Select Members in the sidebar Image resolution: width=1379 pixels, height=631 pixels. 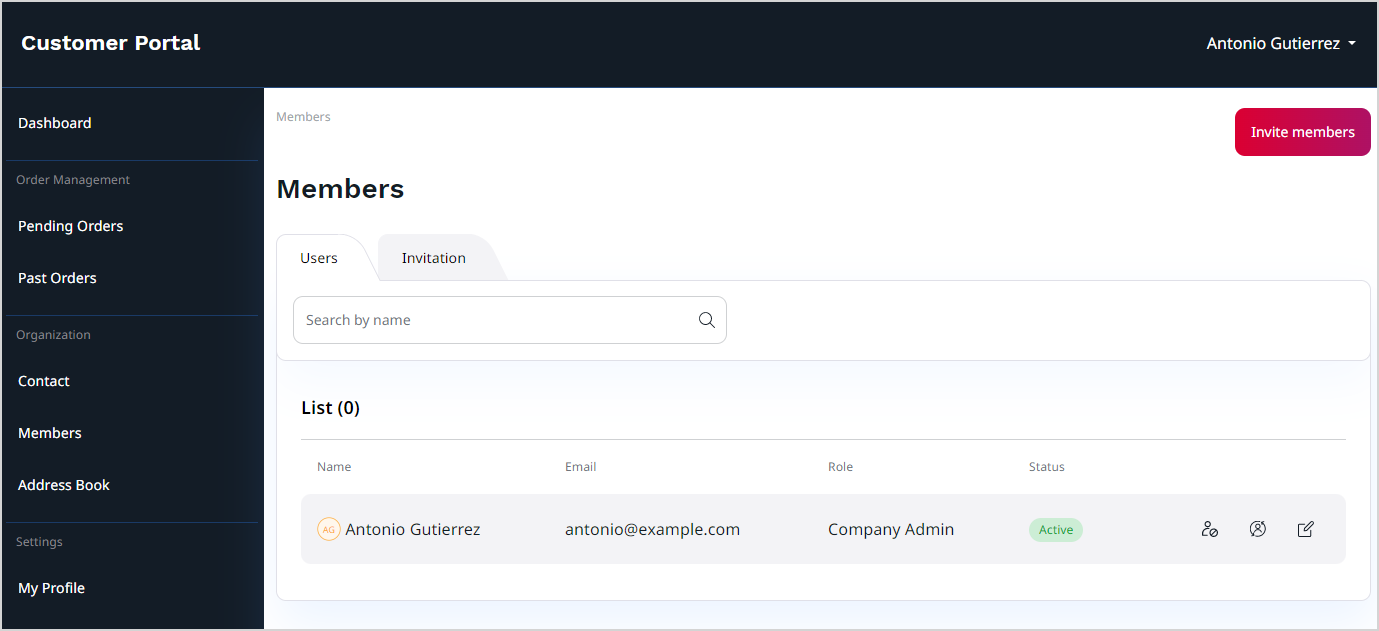click(x=50, y=433)
